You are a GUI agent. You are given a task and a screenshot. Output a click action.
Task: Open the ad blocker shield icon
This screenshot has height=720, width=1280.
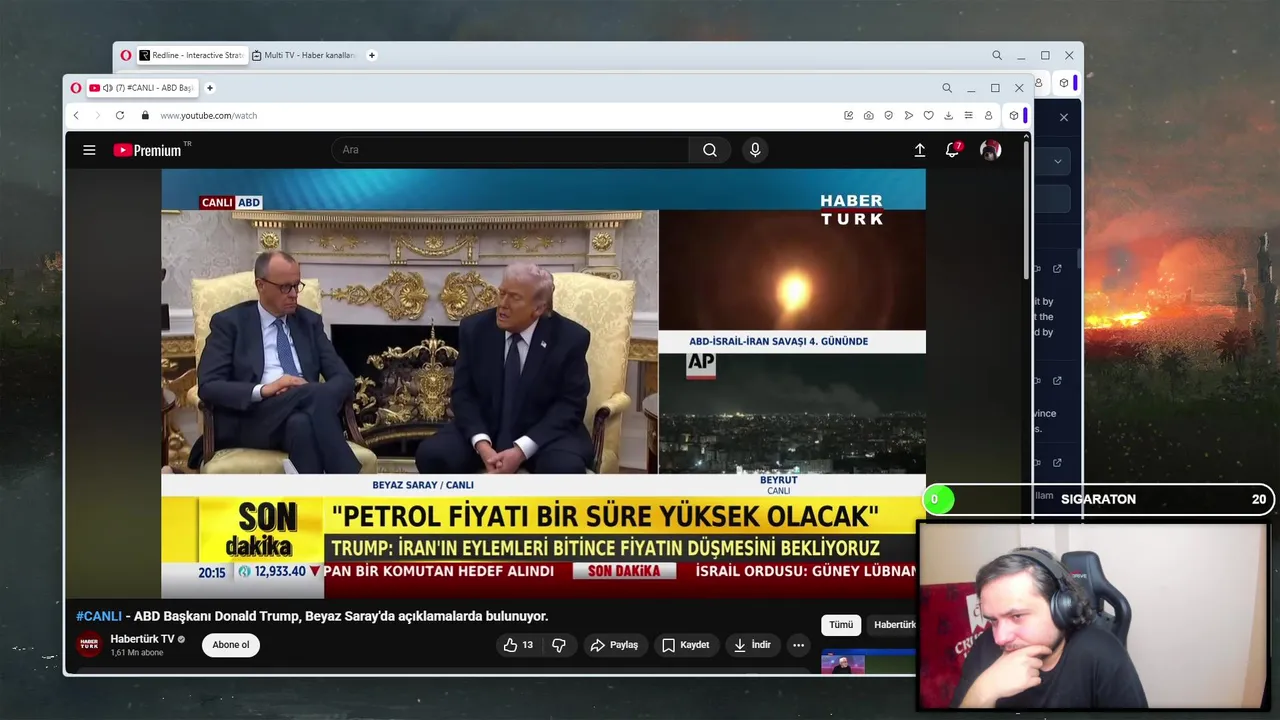[888, 116]
